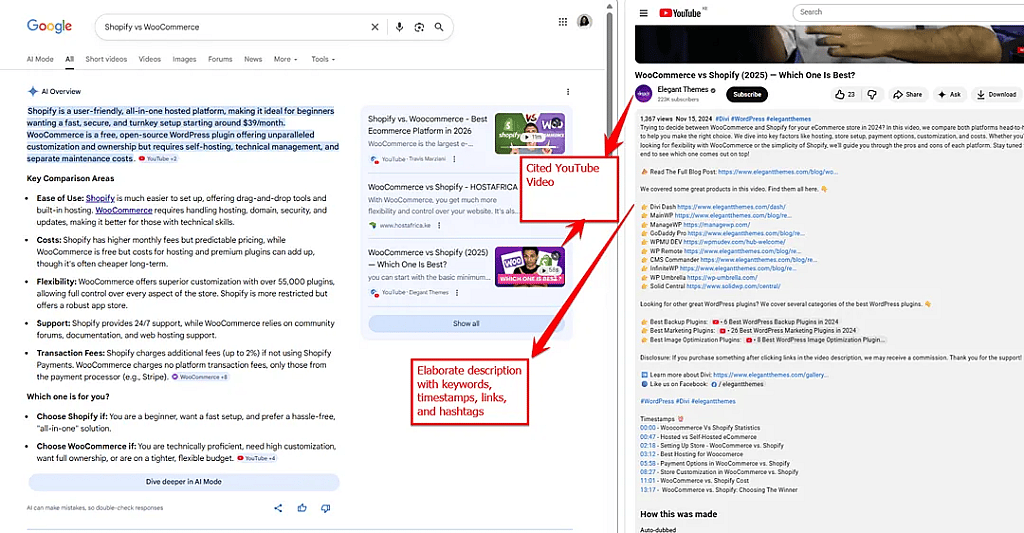The width and height of the screenshot is (1024, 533).
Task: Click the Google logo
Action: (50, 26)
